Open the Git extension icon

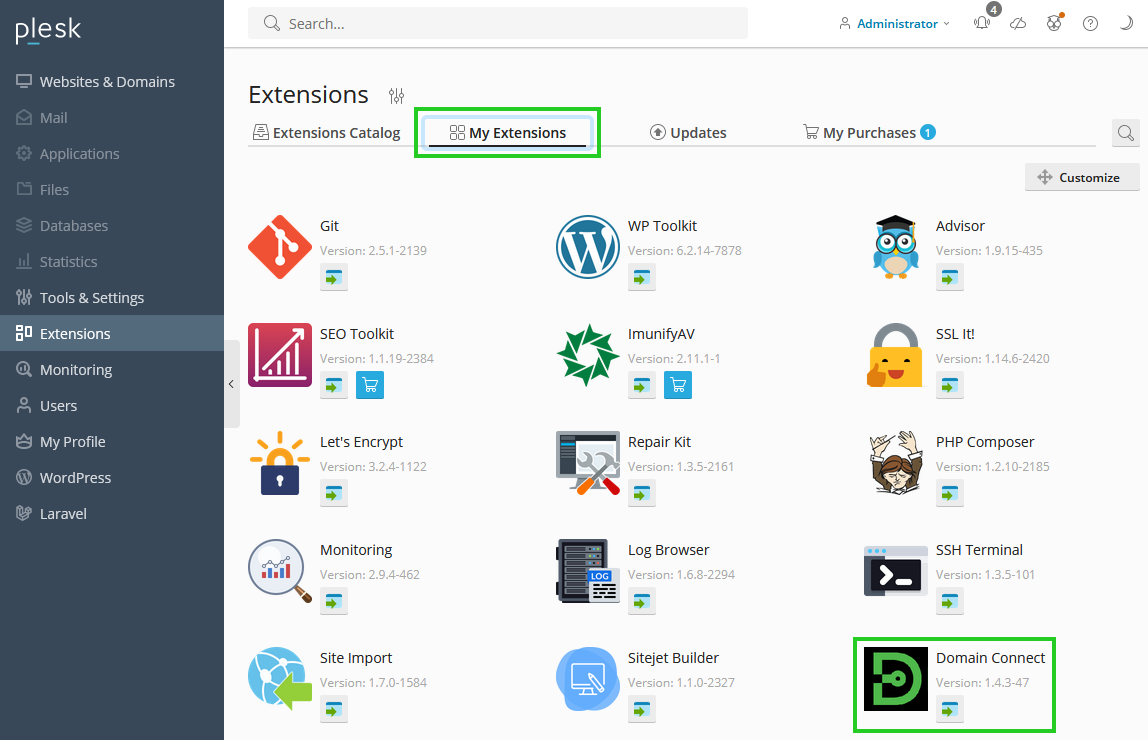[x=279, y=247]
